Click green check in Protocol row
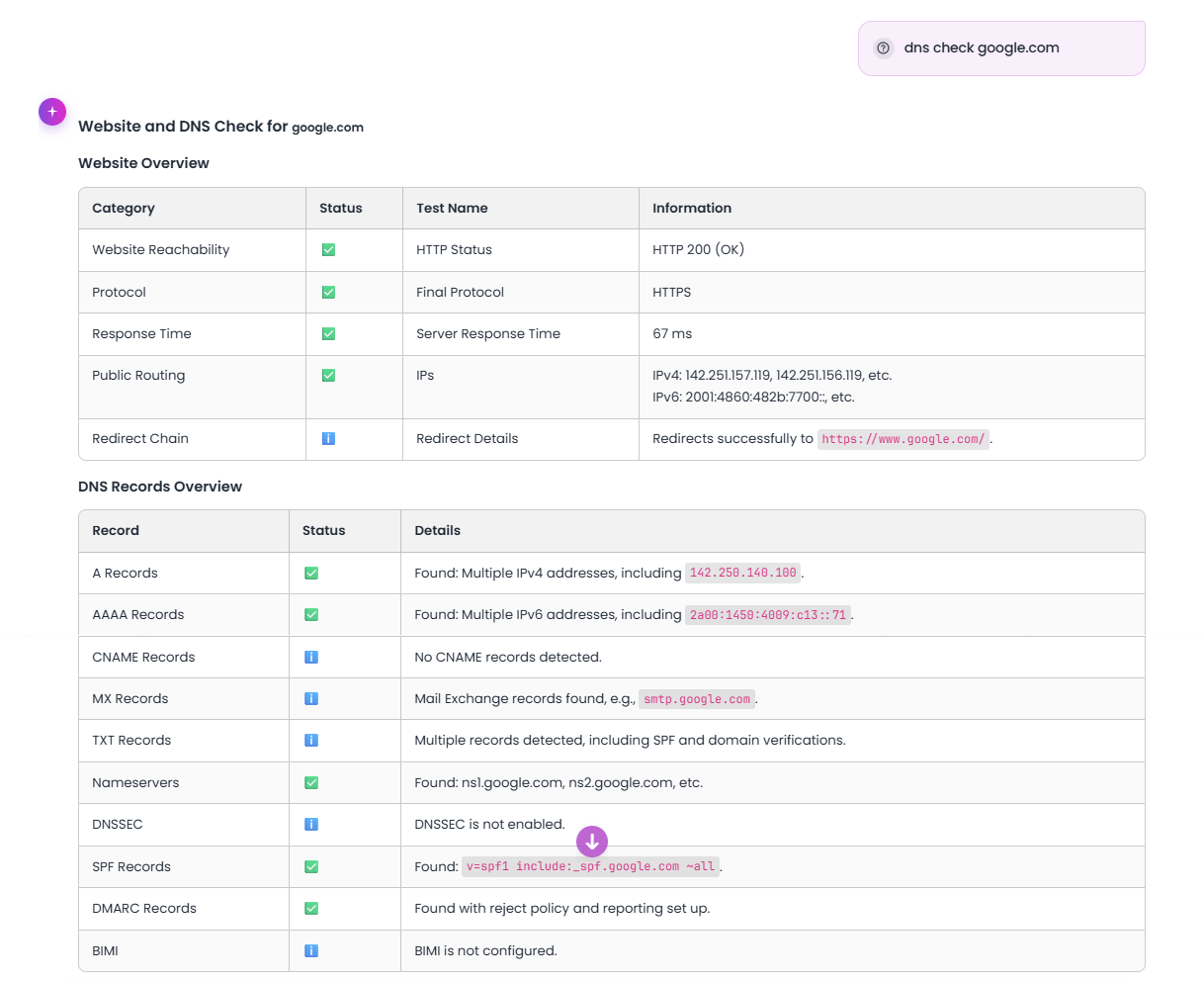Screen dimensions: 1204x982 (328, 293)
